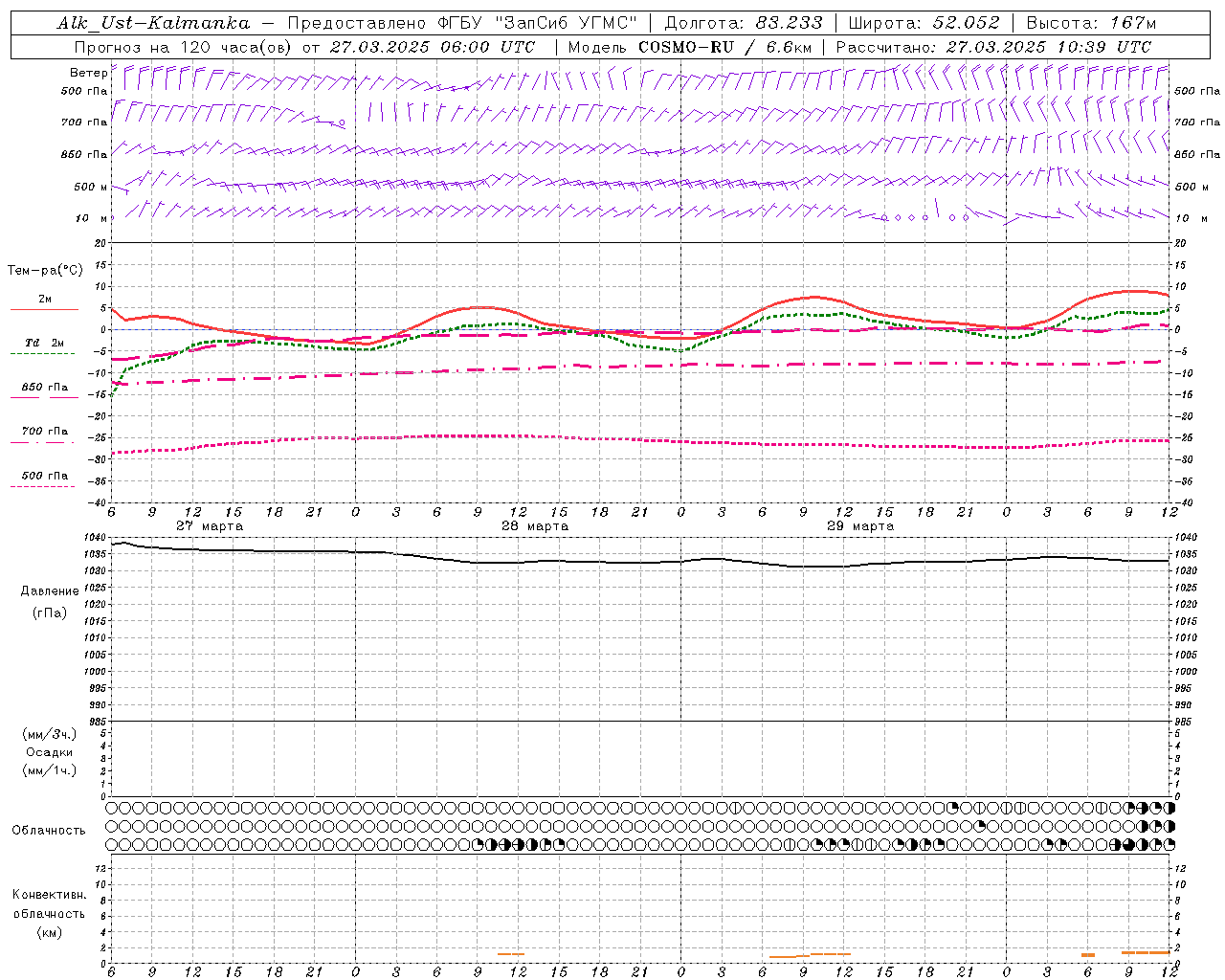The height and width of the screenshot is (980, 1225).
Task: Click the 'Высота: 167м' value
Action: (x=1091, y=23)
